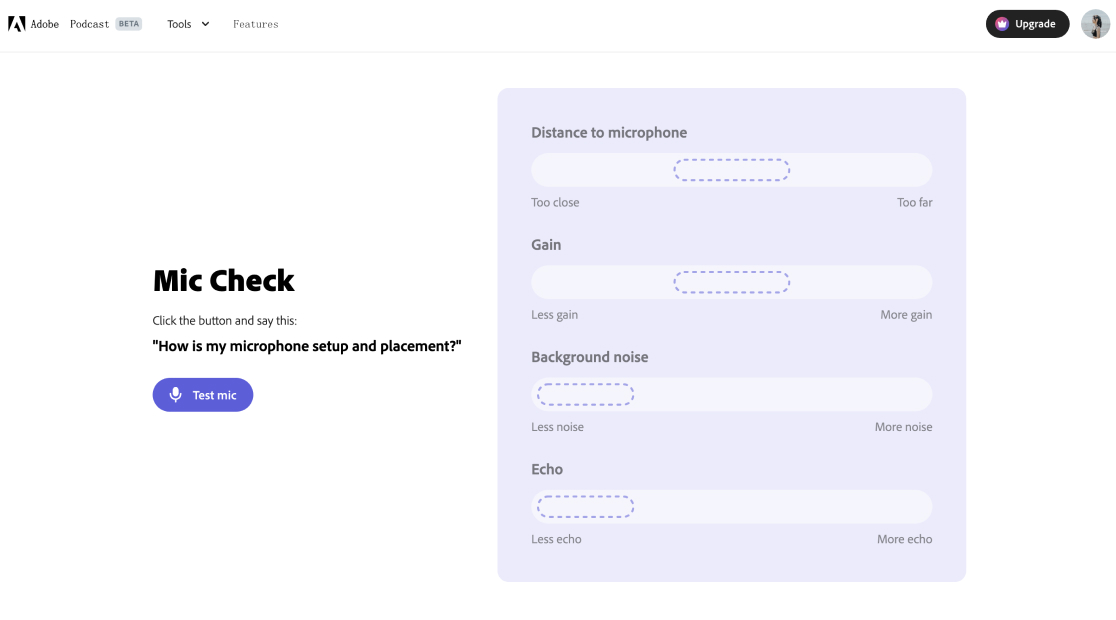
Task: Click the Podcast home link
Action: [90, 24]
